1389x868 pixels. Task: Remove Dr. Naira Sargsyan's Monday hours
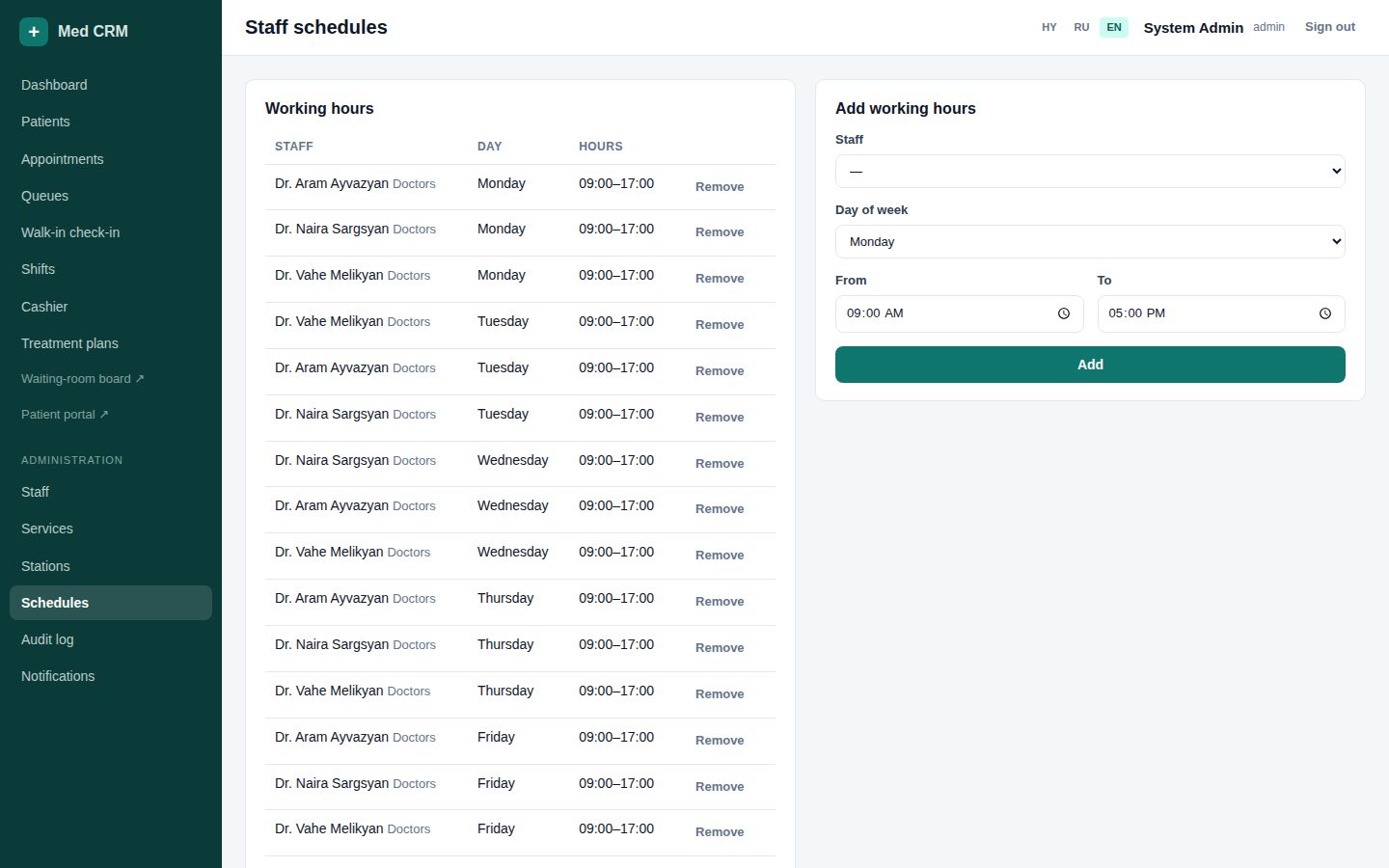point(720,232)
